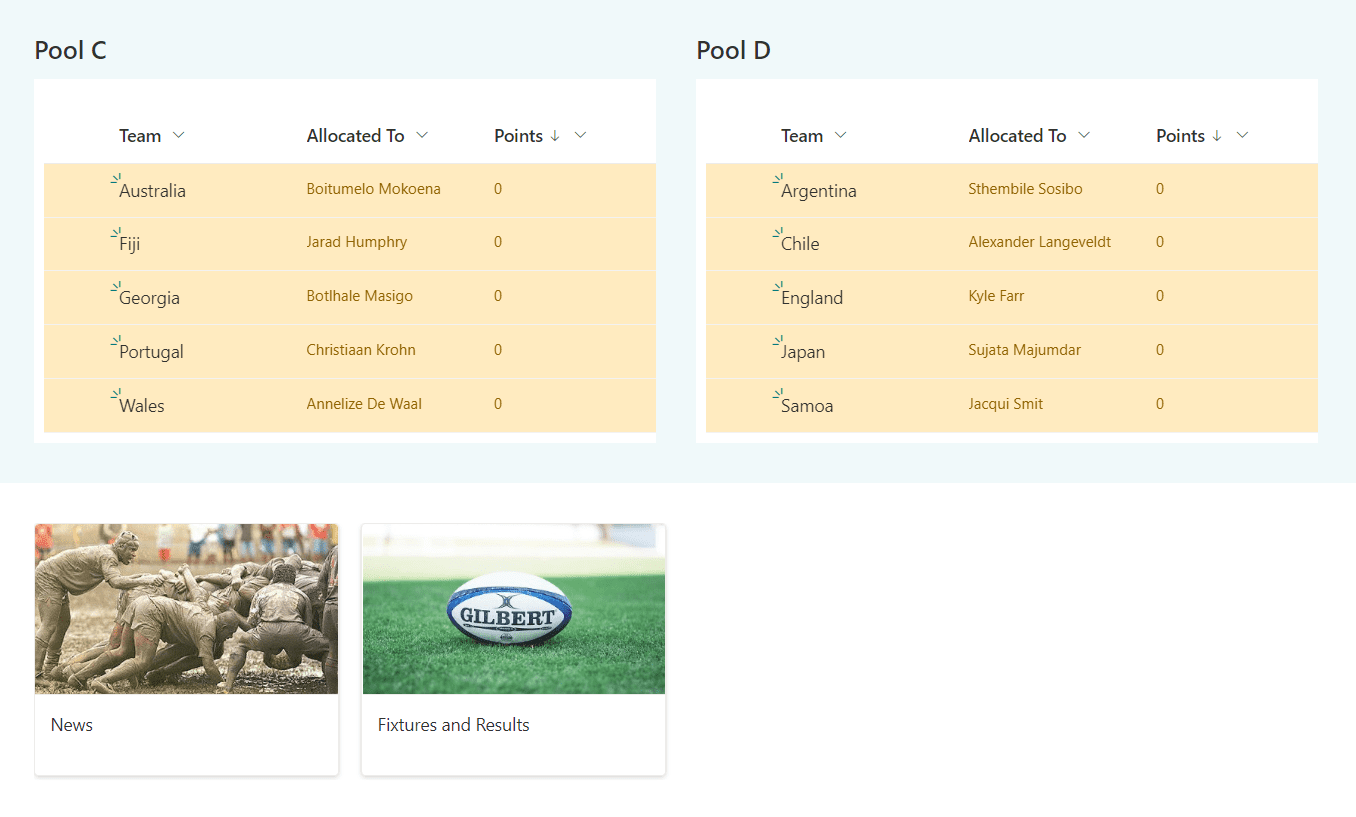Viewport: 1356px width, 817px height.
Task: Click Argentina's points value 0
Action: tap(1160, 189)
